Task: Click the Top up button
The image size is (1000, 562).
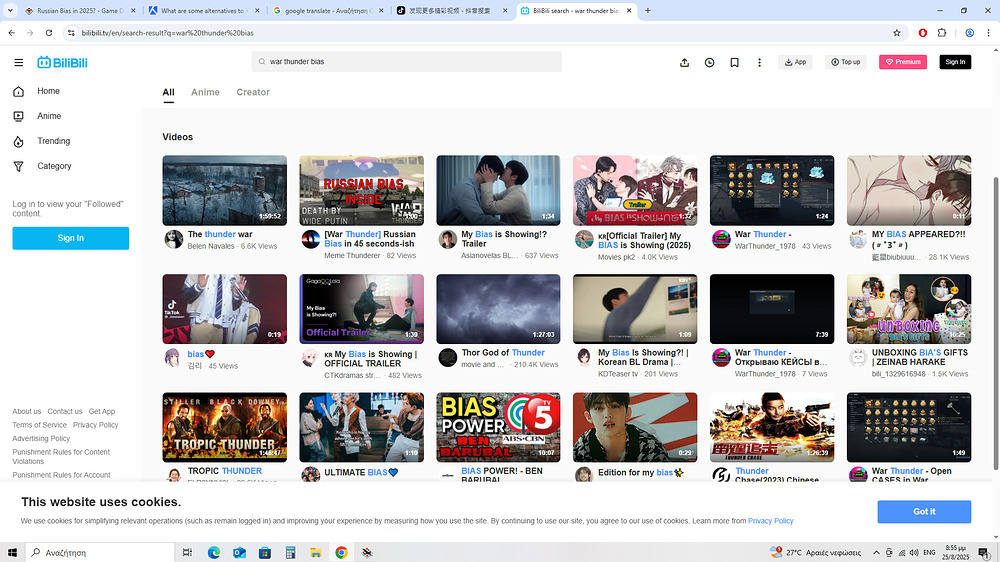Action: click(x=846, y=62)
